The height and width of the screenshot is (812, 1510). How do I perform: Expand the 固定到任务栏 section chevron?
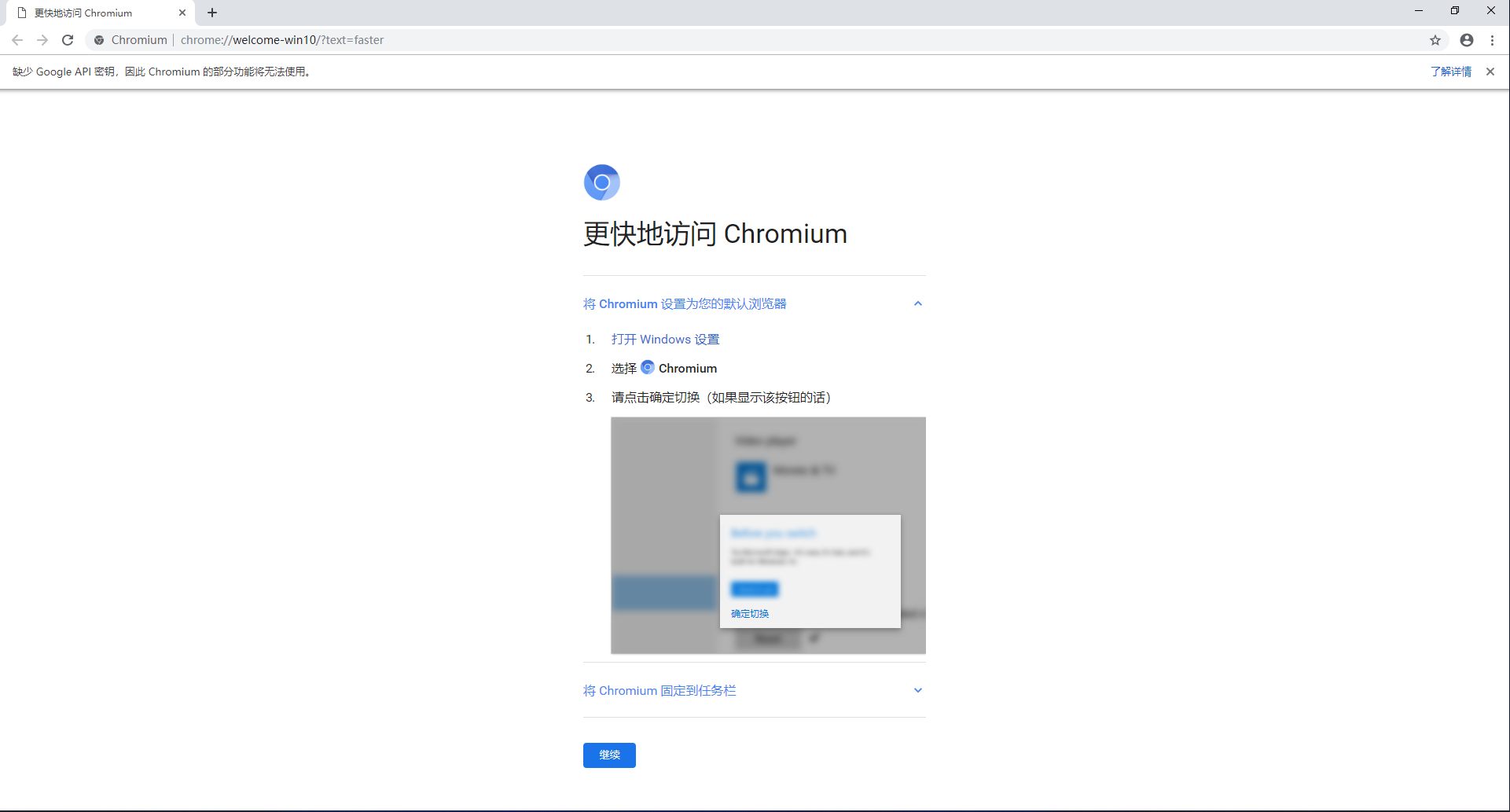coord(917,690)
